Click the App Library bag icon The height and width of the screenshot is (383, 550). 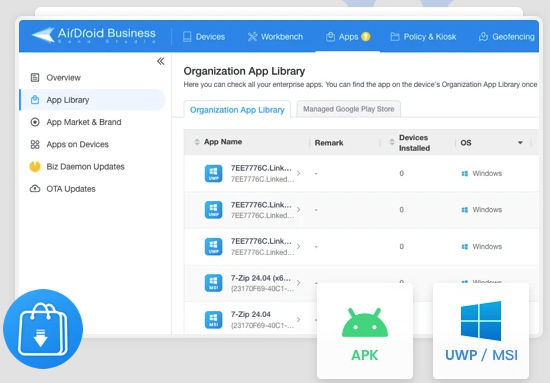35,100
